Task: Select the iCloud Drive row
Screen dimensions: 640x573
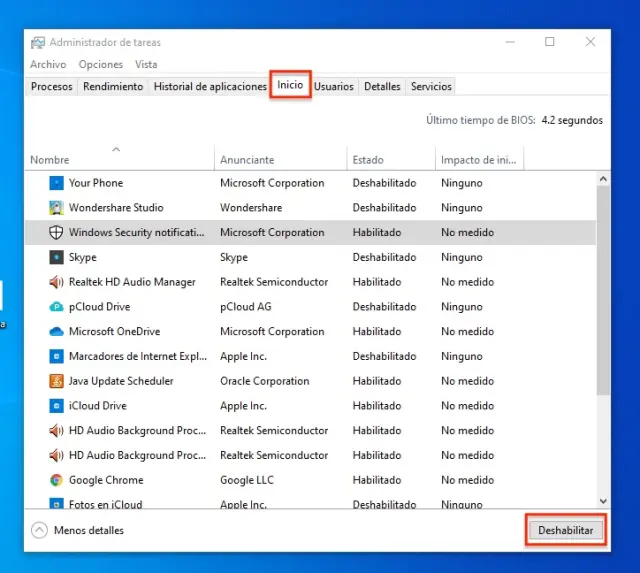Action: click(300, 406)
